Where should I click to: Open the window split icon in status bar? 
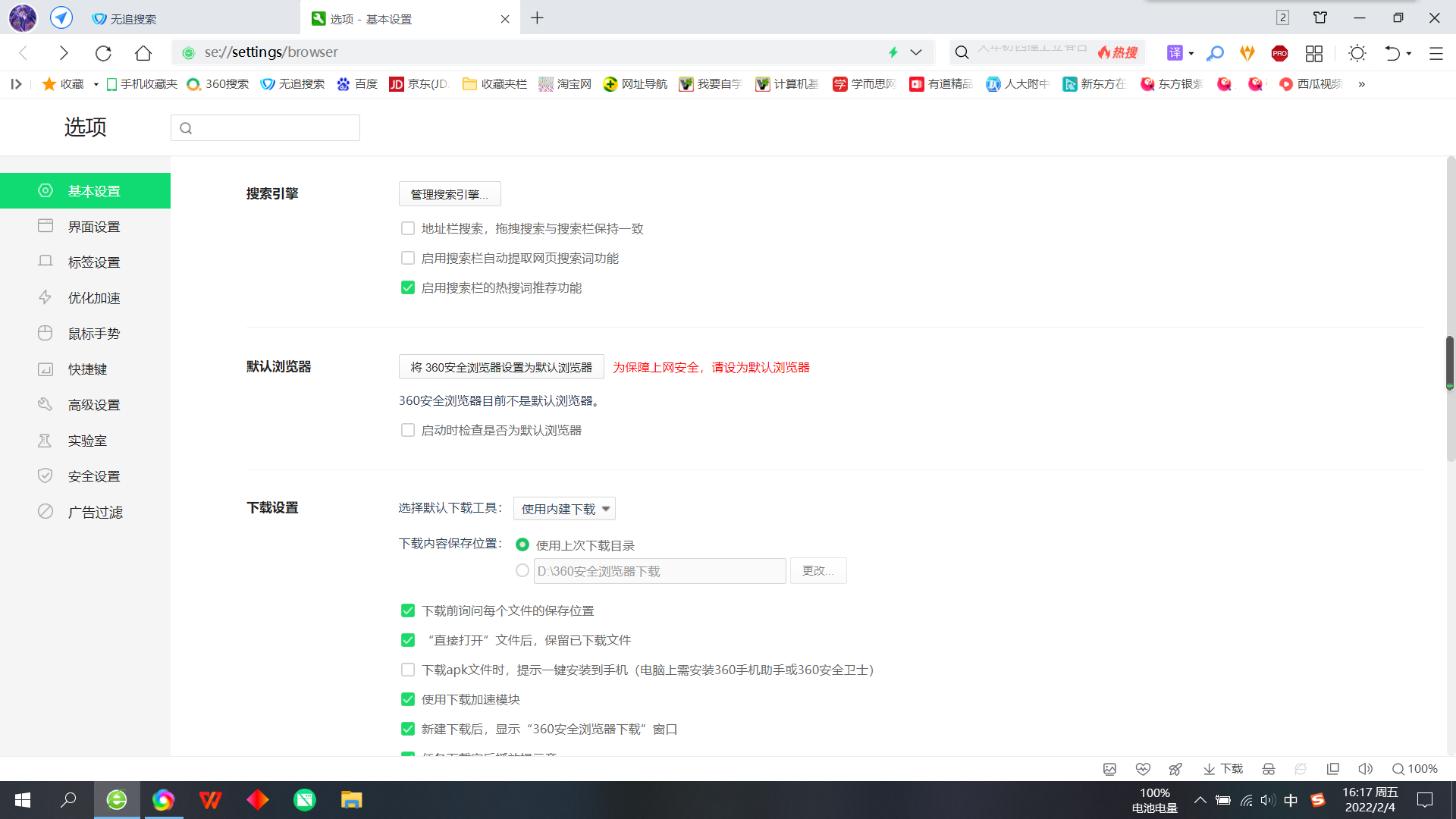(x=1332, y=769)
